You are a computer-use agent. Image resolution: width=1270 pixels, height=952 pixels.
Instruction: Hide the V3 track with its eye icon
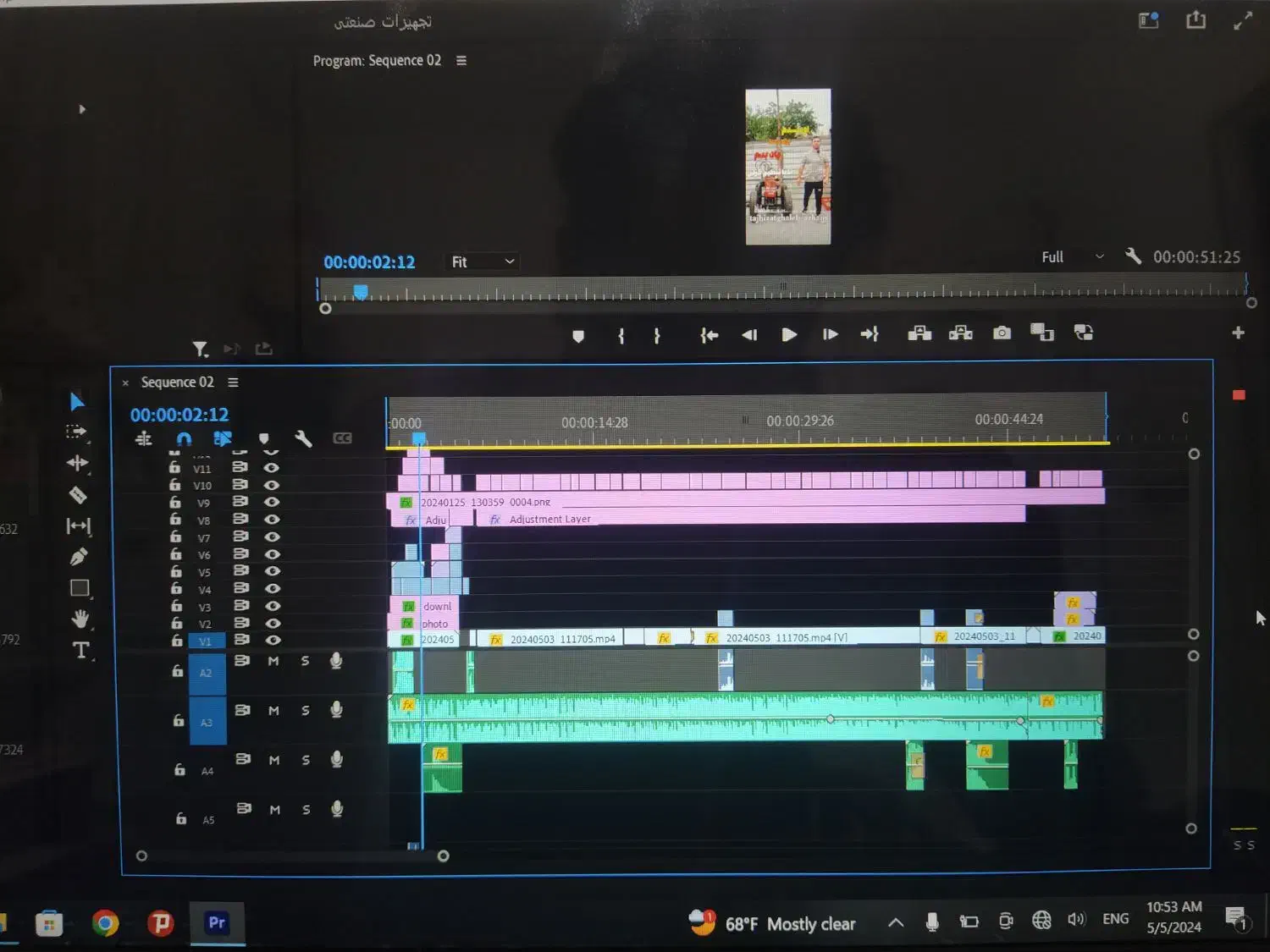272,606
